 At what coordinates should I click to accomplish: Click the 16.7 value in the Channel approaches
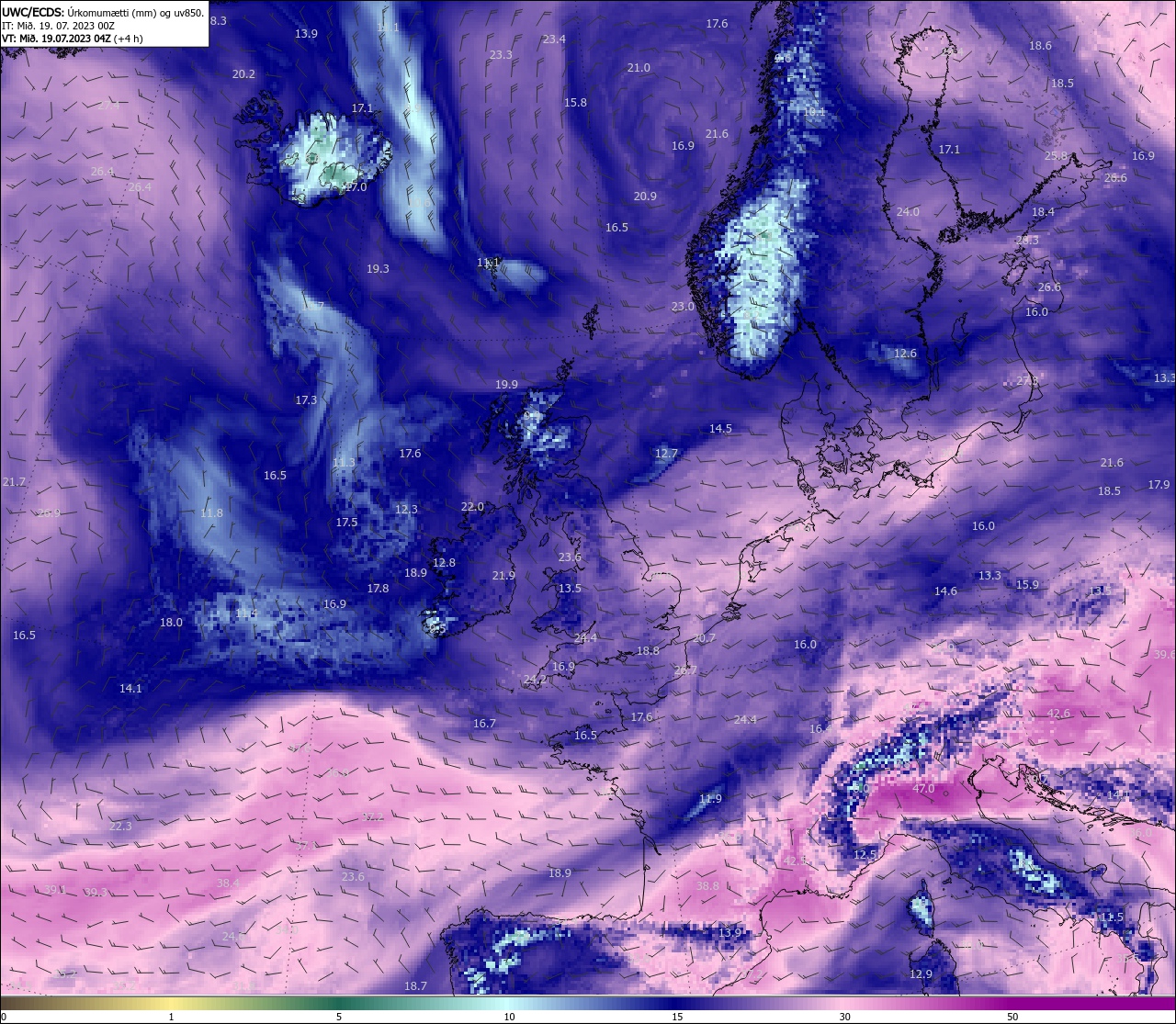coord(484,723)
